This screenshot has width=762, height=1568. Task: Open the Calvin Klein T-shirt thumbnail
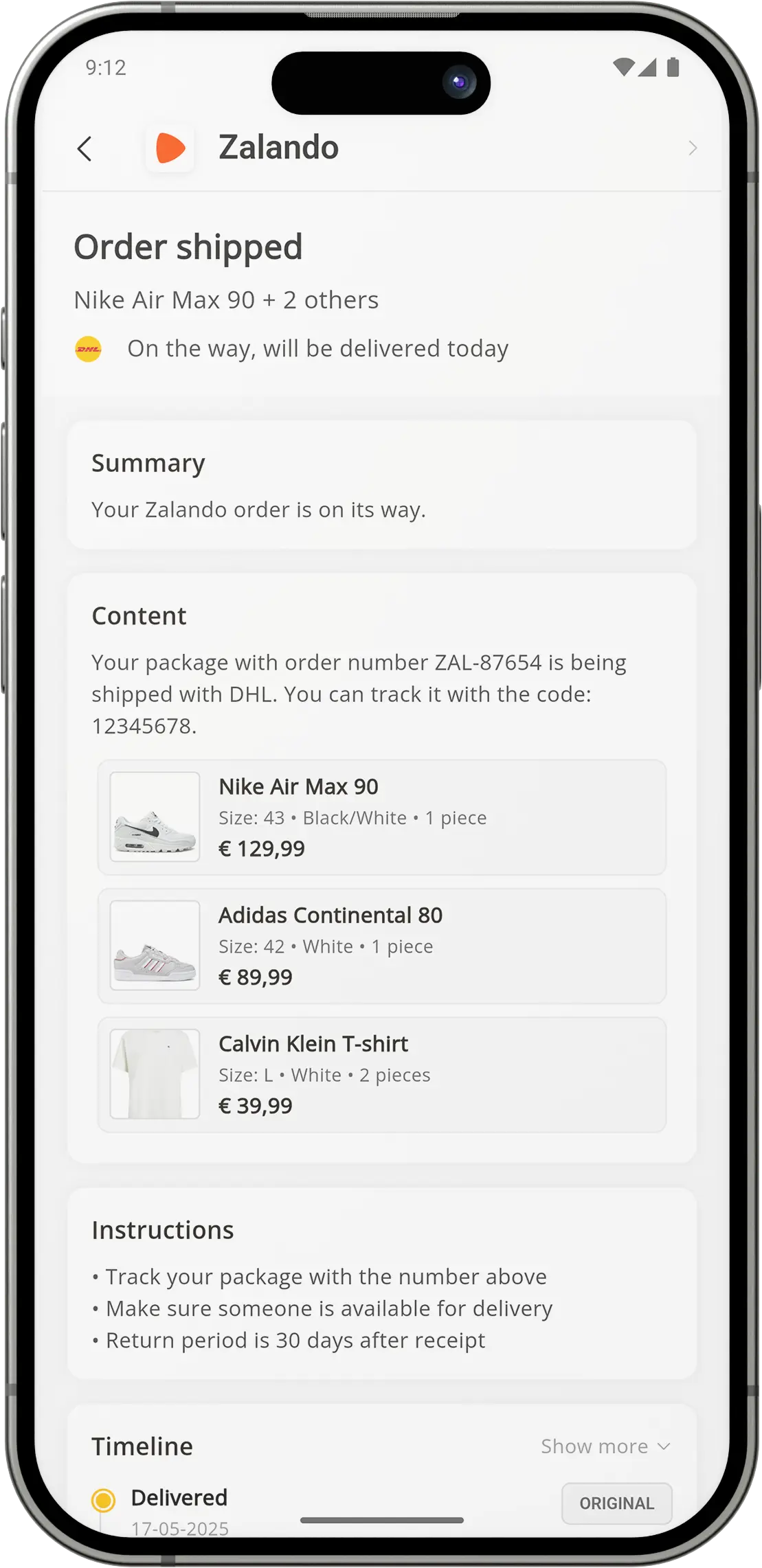point(155,1073)
